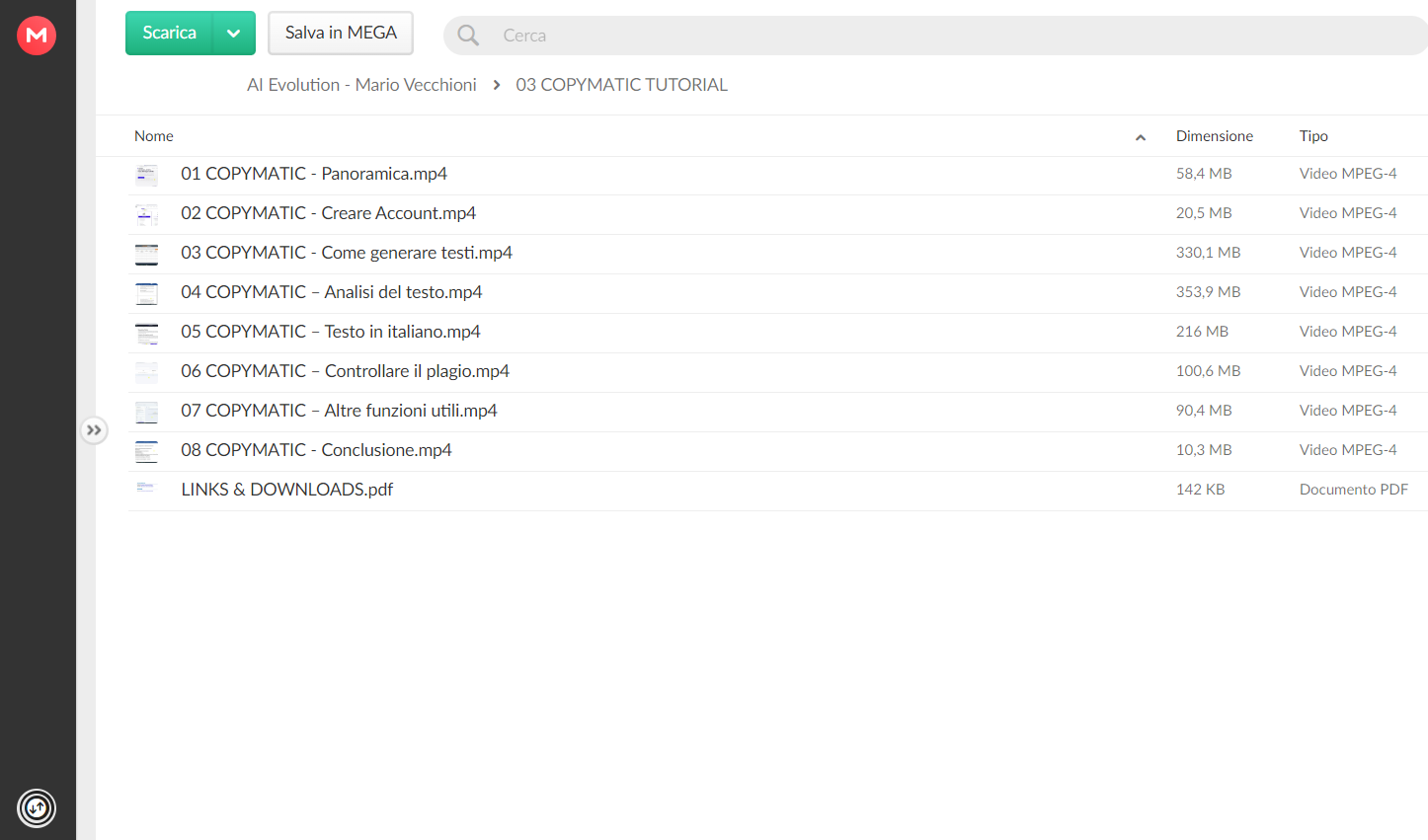Click the 90,4 MB size value
Screen dimensions: 1428x840
[1204, 411]
